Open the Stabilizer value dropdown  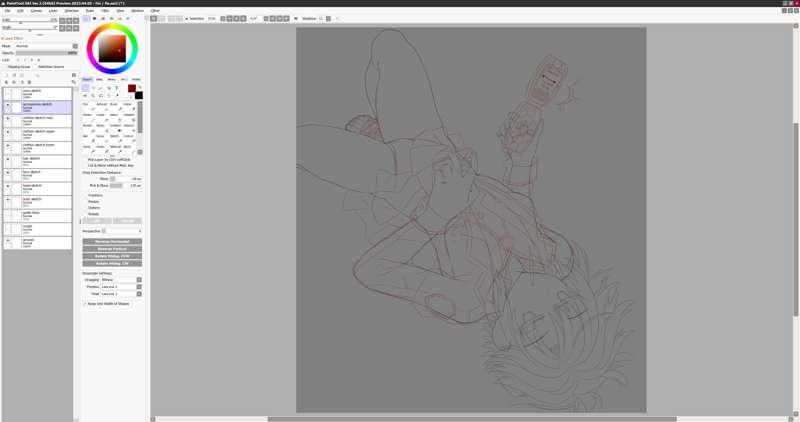[328, 18]
